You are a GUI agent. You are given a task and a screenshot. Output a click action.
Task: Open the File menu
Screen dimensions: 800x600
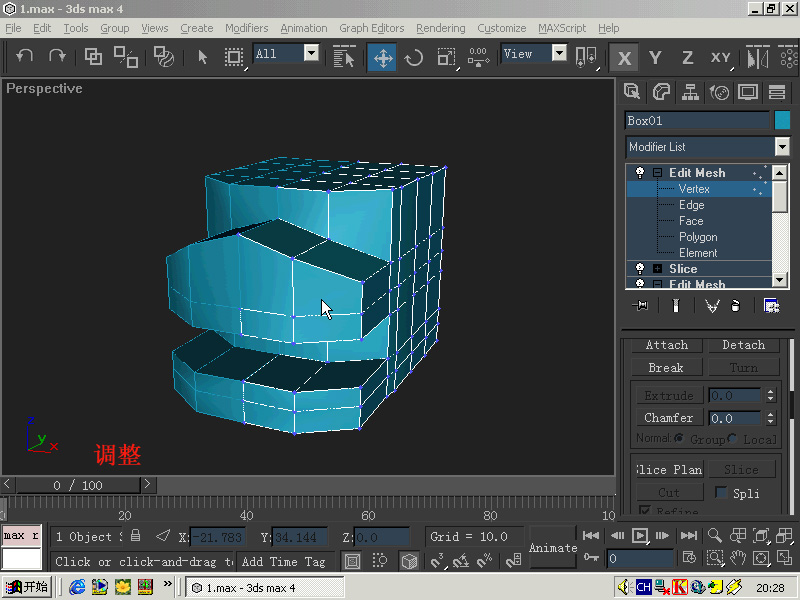point(13,28)
